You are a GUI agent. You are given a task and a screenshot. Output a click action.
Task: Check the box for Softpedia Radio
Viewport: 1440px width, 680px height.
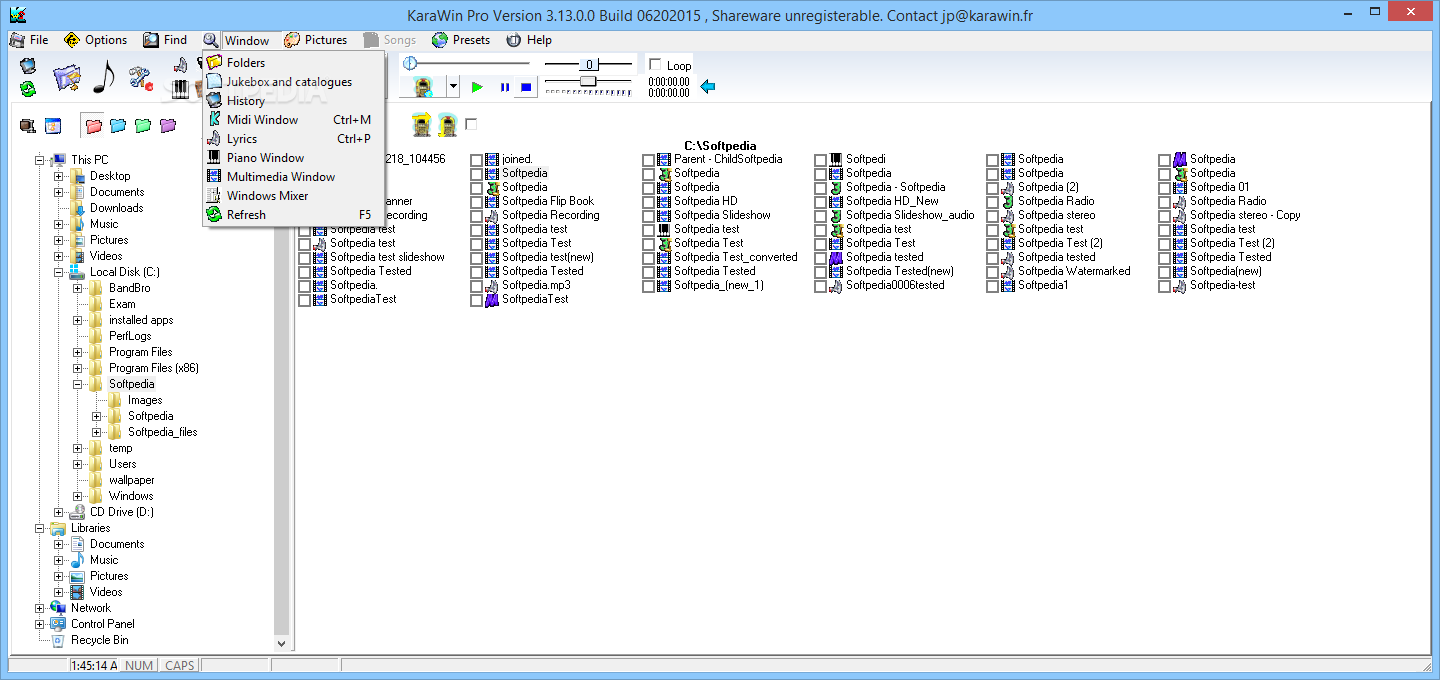pos(992,202)
